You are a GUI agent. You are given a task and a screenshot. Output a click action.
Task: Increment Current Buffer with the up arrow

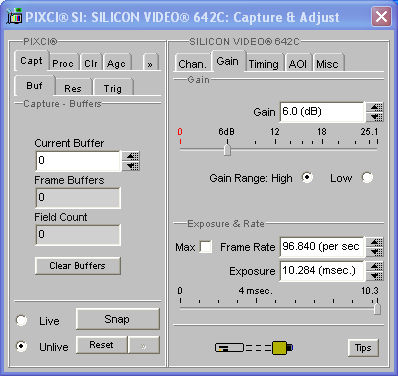coord(131,156)
